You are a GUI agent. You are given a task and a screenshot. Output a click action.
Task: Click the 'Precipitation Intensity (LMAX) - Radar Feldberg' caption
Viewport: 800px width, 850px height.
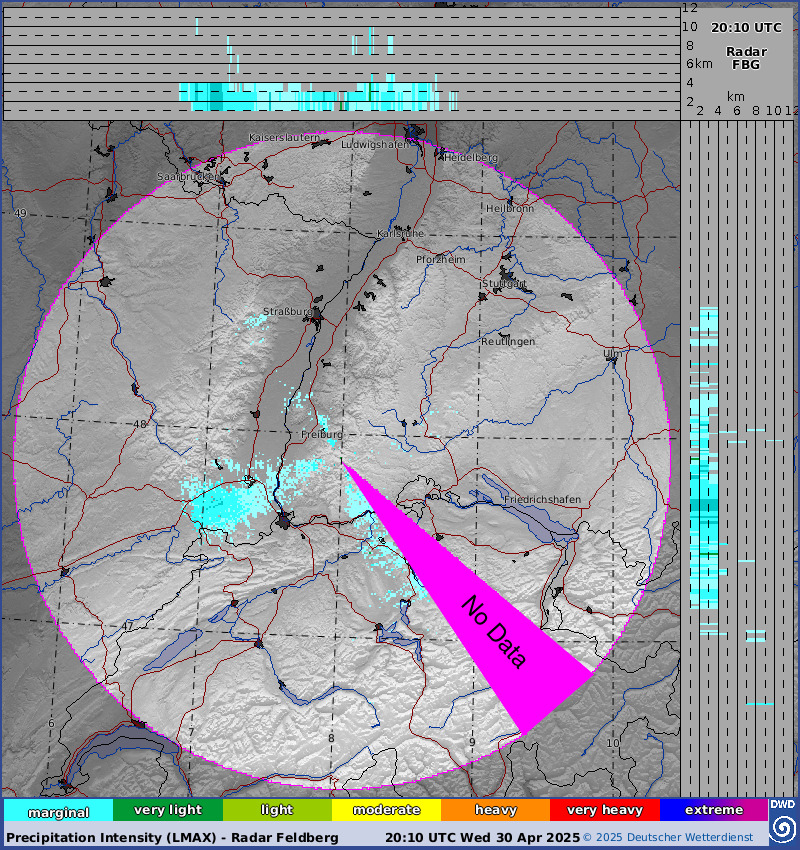(x=172, y=838)
